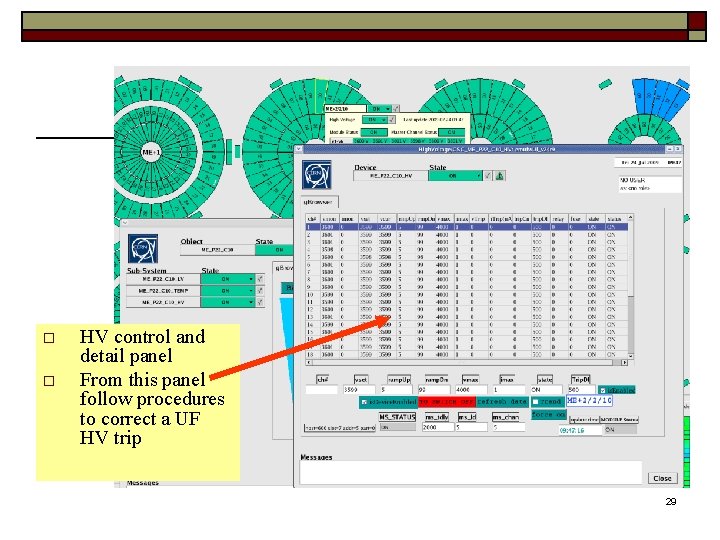The width and height of the screenshot is (720, 540).
Task: Click the 'ch#' column header in the table
Action: pos(313,219)
